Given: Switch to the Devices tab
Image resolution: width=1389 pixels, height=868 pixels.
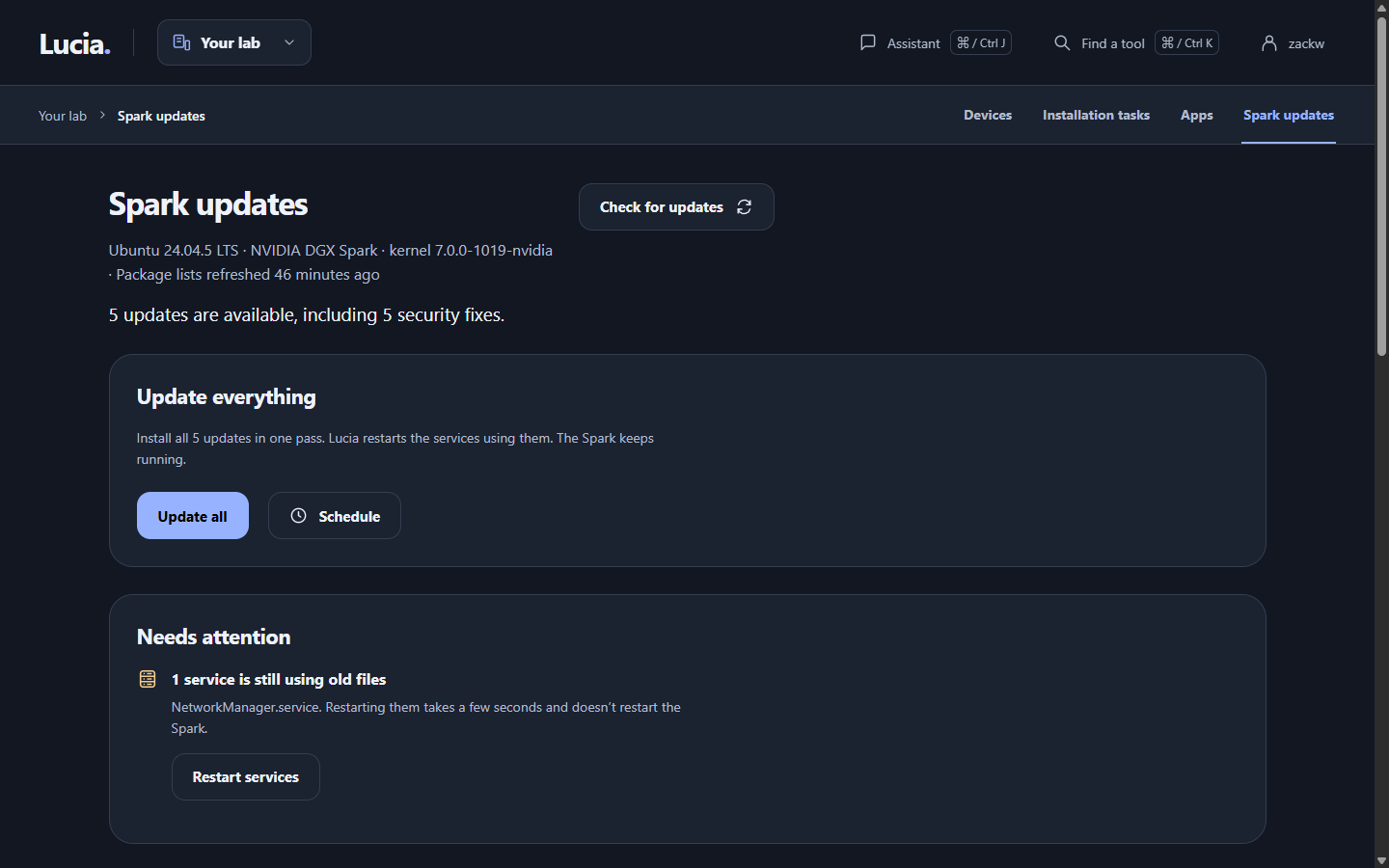Looking at the screenshot, I should coord(988,115).
